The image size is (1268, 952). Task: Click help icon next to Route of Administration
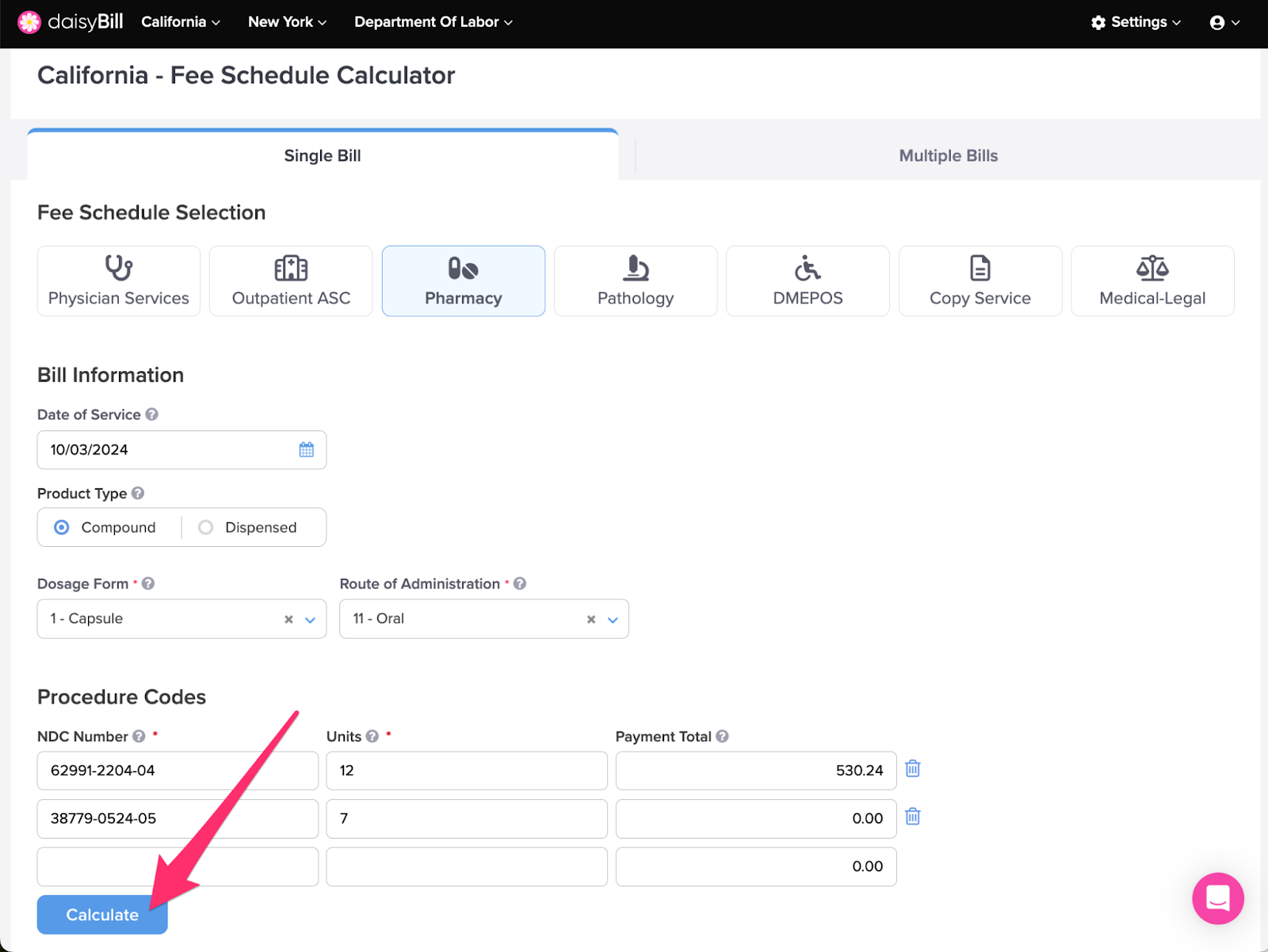click(520, 583)
